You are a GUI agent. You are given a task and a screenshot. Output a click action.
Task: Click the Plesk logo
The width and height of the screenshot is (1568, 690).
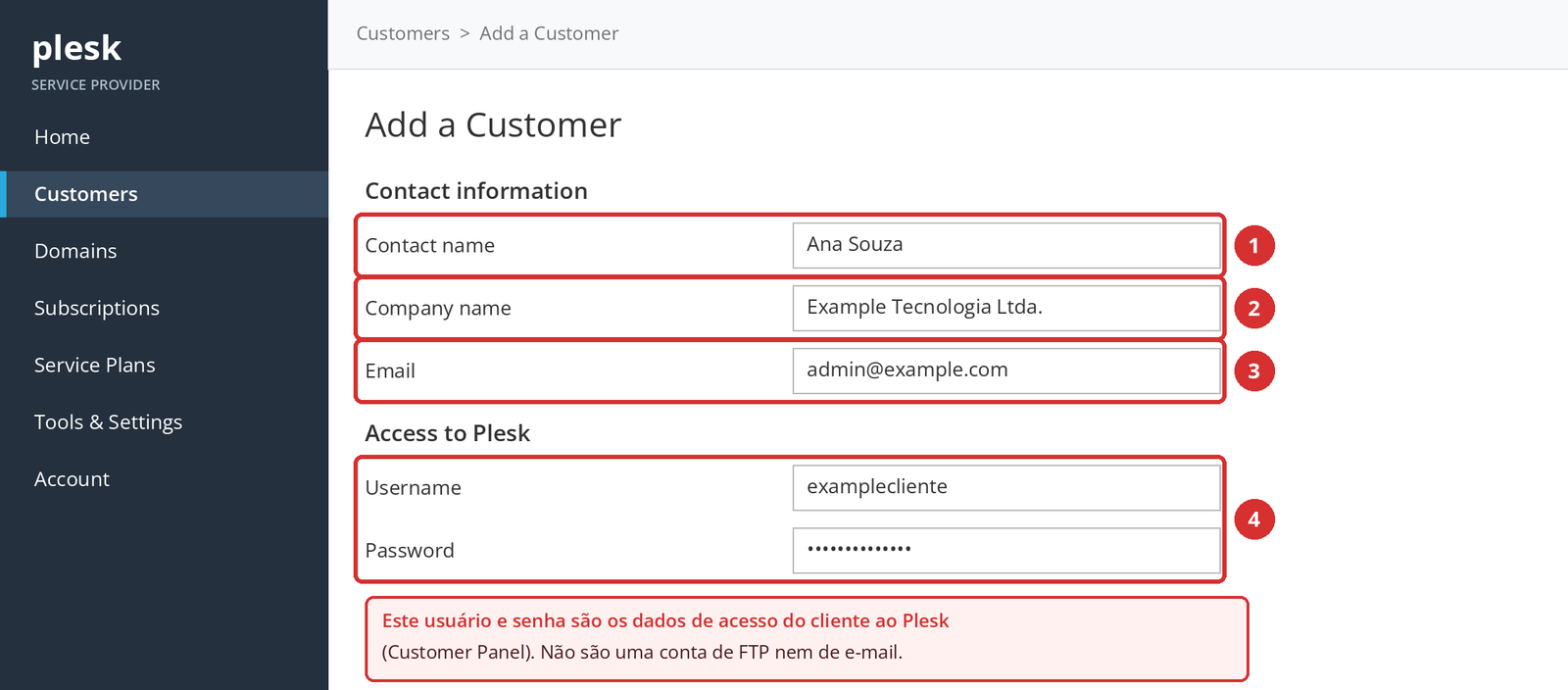point(76,49)
